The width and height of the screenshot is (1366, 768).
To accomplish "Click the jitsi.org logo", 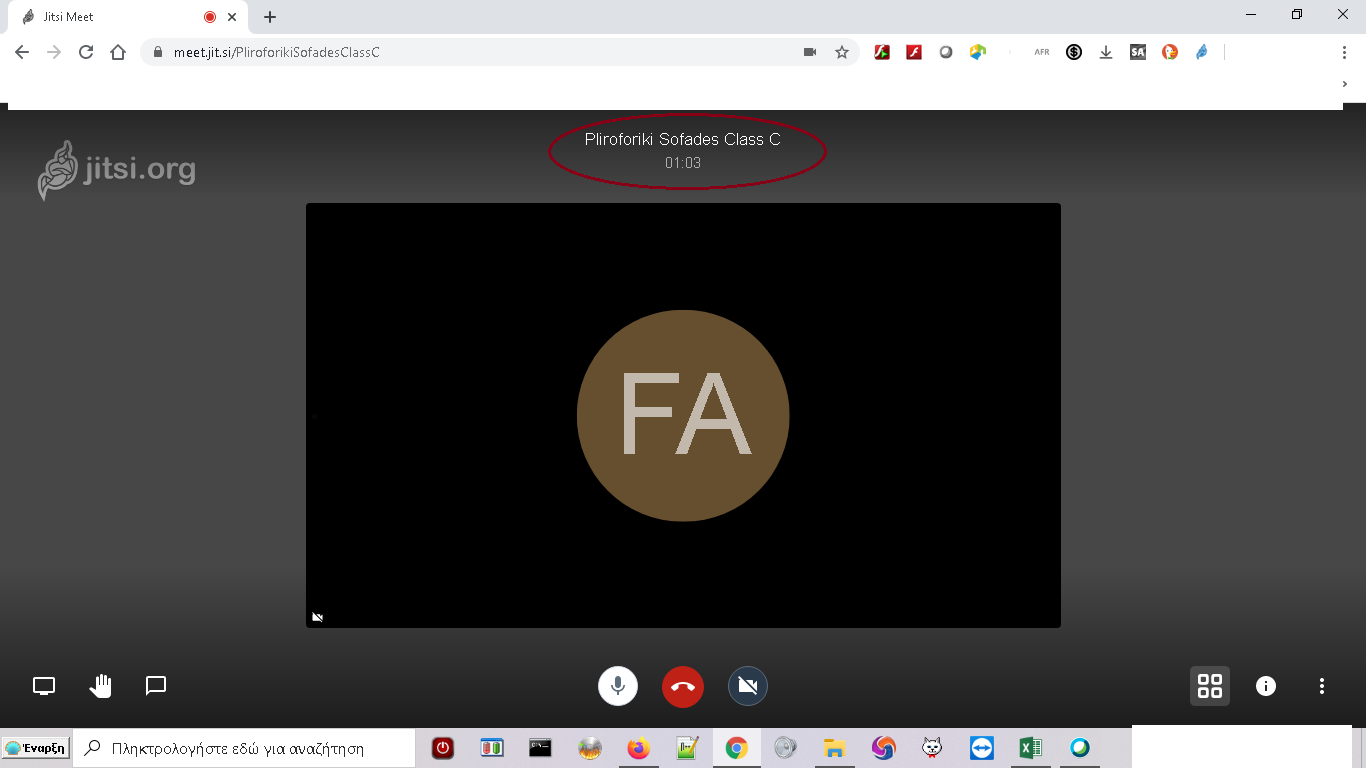I will pyautogui.click(x=117, y=170).
